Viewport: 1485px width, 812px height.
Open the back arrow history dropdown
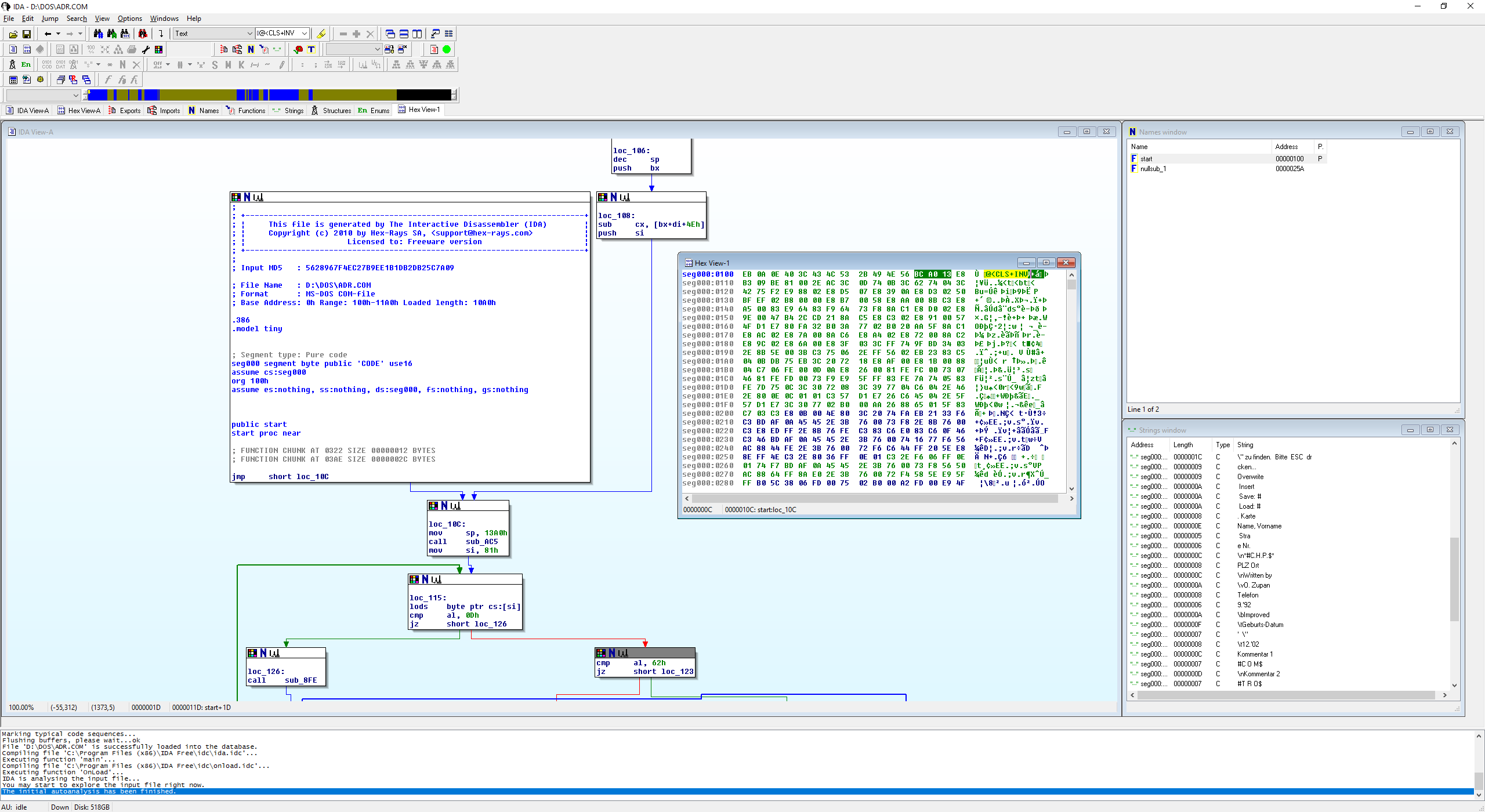58,34
